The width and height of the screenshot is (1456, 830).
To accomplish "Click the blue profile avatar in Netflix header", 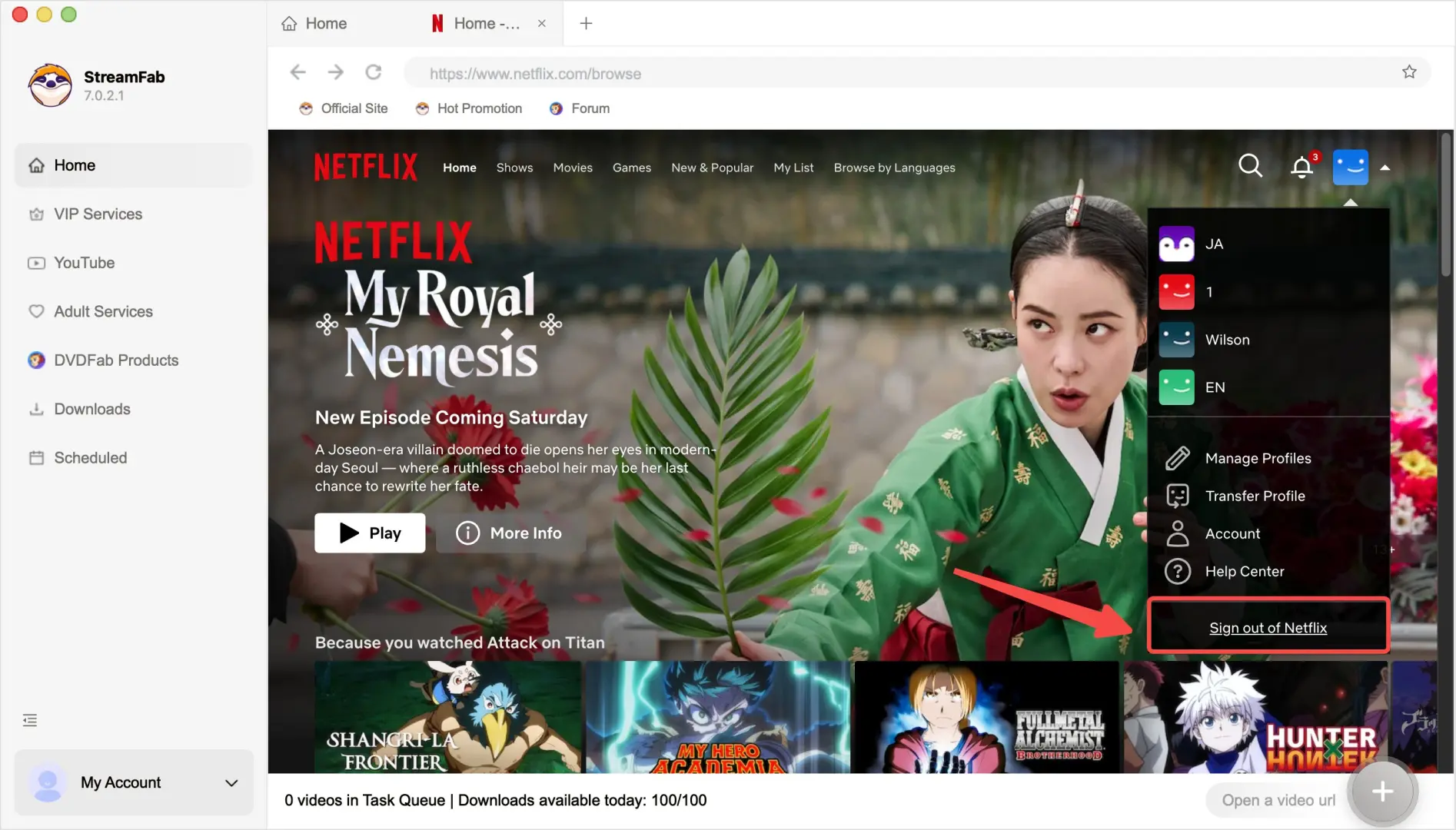I will coord(1351,167).
